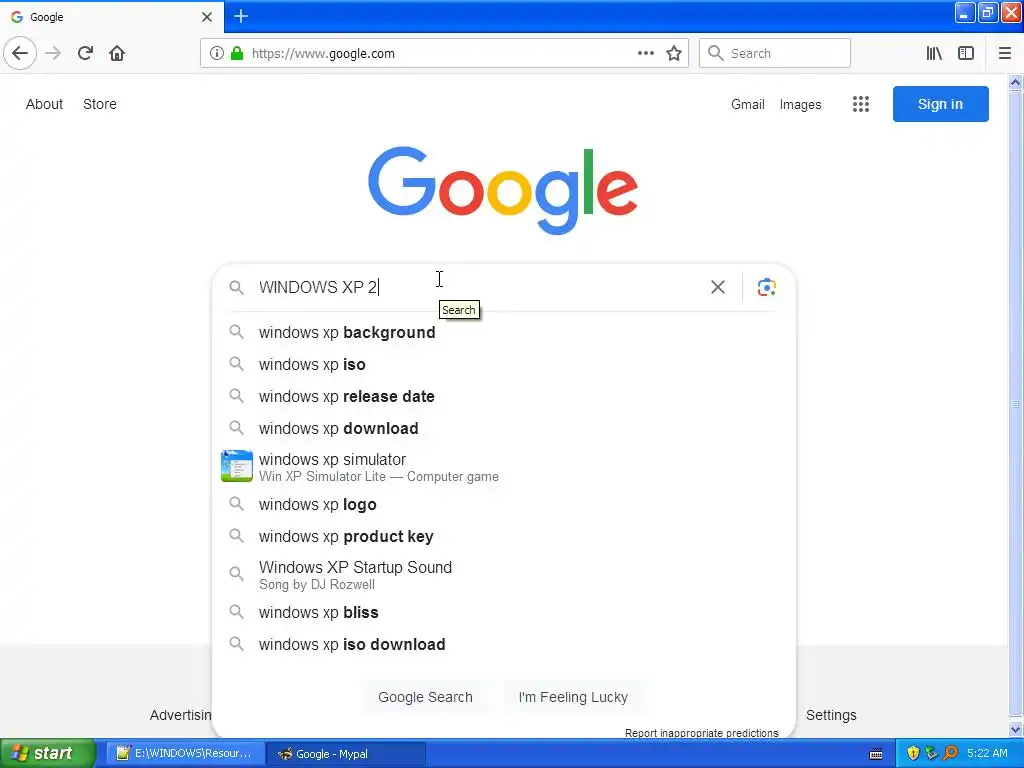Open the Library toolbar icon
1024x768 pixels.
(934, 54)
